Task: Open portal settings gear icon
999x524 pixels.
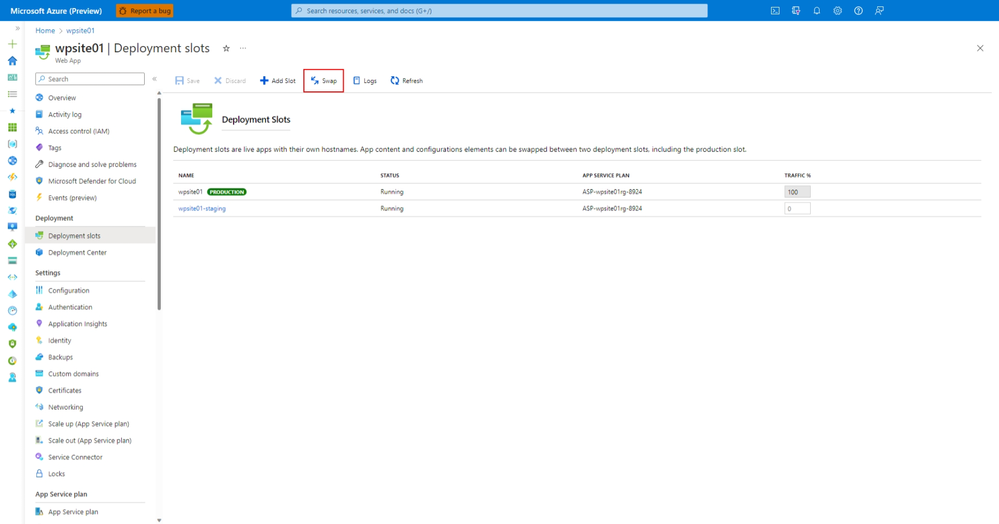Action: pyautogui.click(x=838, y=11)
